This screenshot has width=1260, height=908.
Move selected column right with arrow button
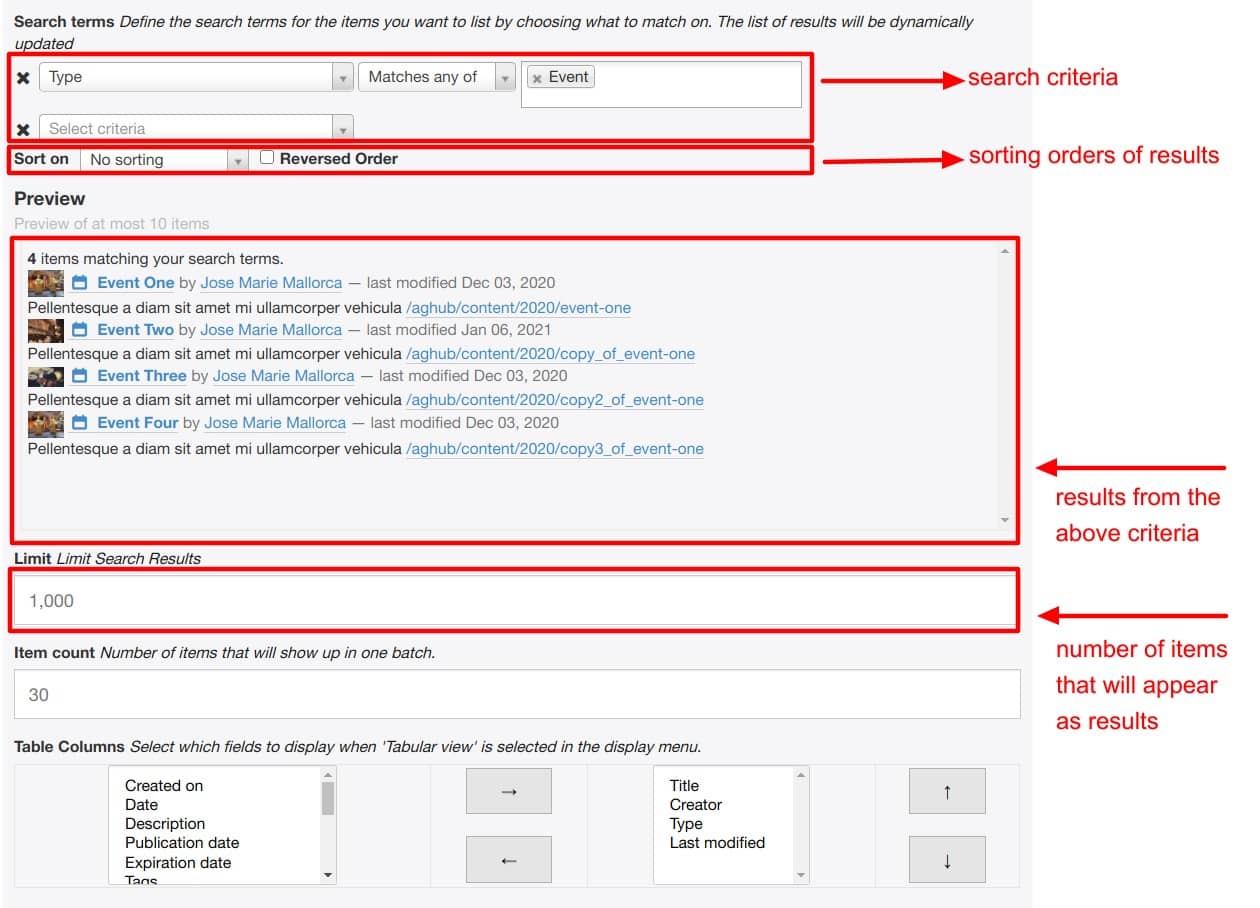coord(508,791)
